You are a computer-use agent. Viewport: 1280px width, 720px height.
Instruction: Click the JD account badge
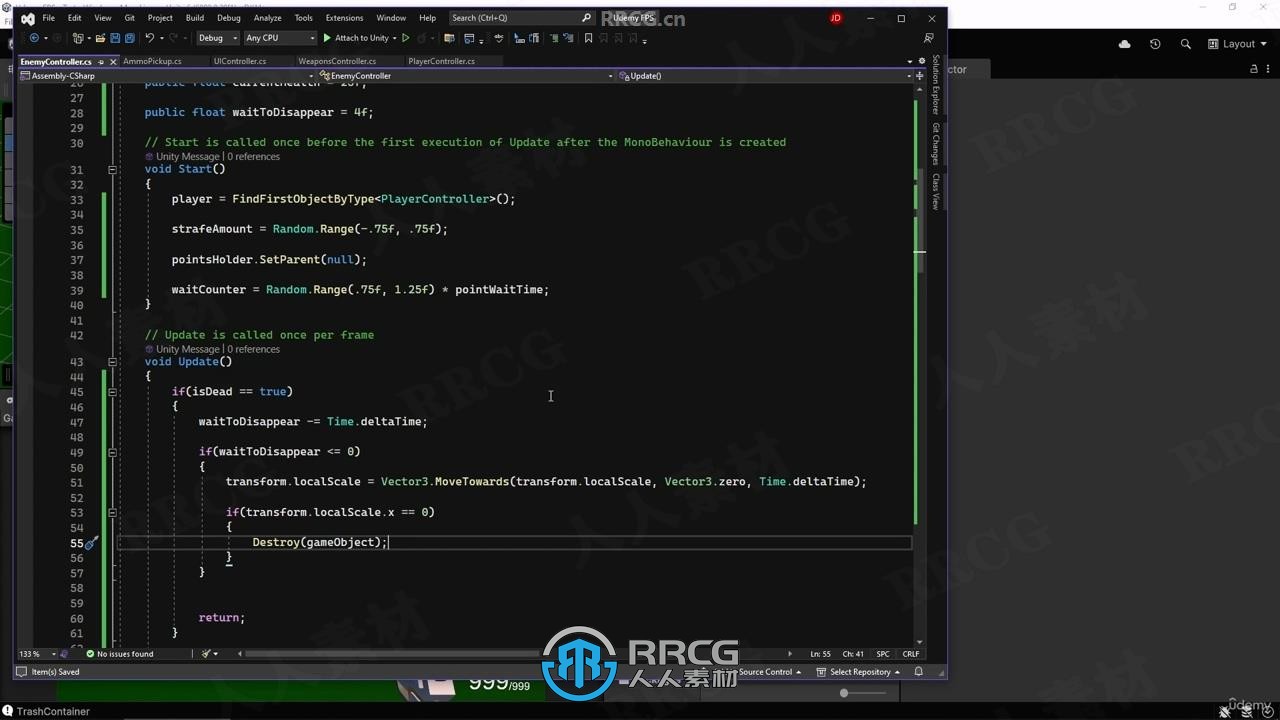(836, 18)
